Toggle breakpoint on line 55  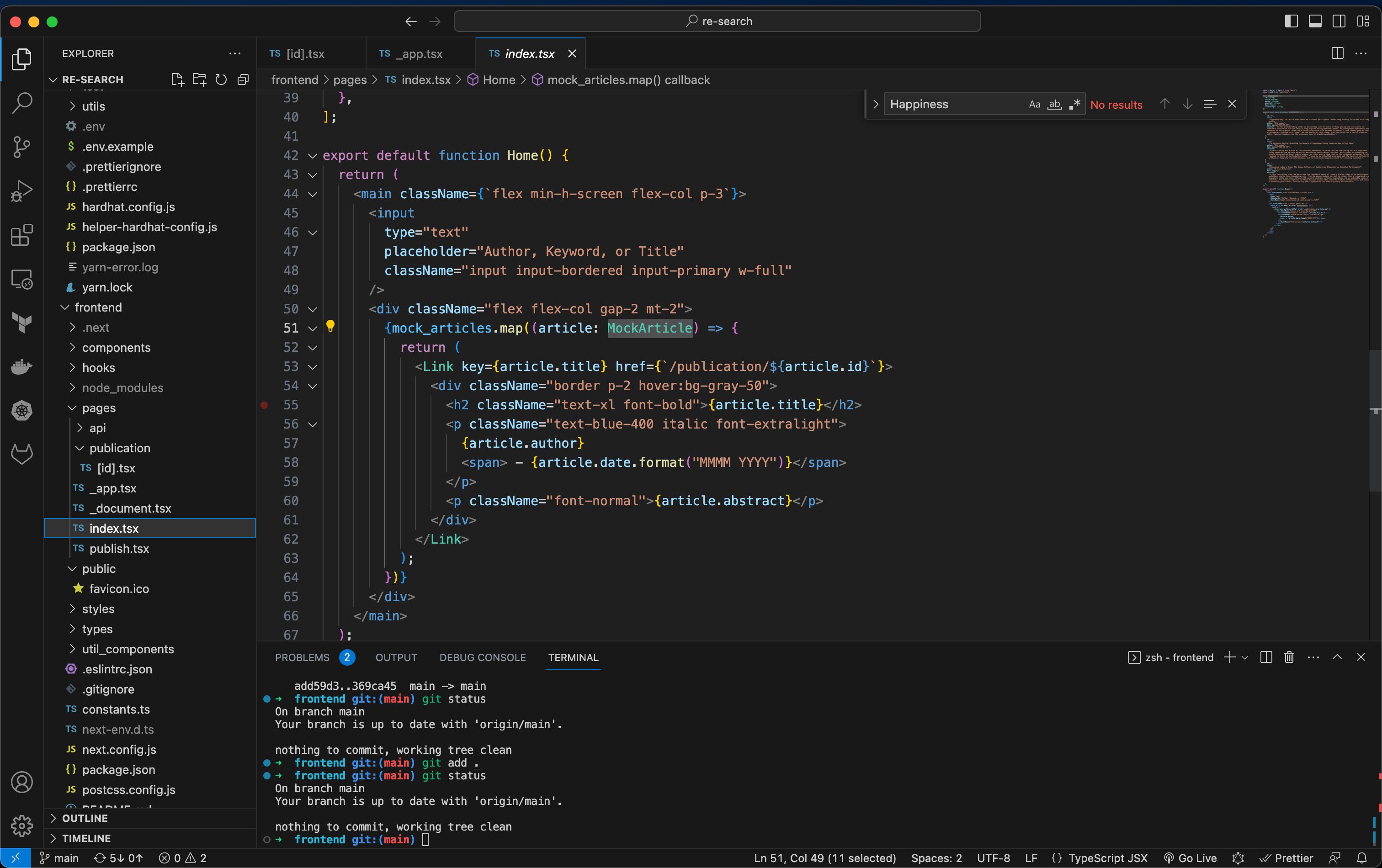click(264, 405)
